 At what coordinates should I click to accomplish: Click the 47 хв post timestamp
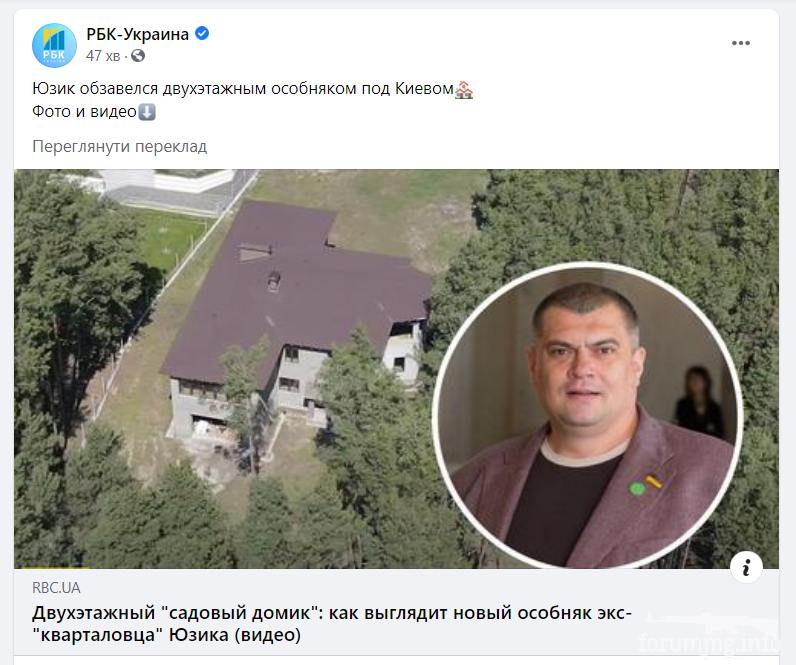(103, 56)
